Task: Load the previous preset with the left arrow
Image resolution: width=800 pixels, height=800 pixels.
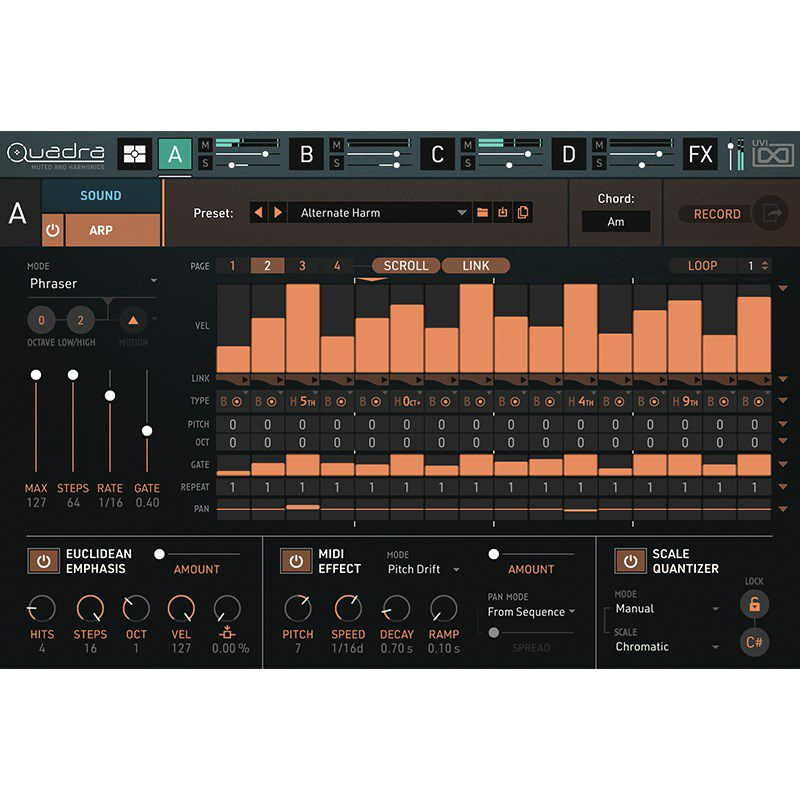Action: tap(259, 212)
